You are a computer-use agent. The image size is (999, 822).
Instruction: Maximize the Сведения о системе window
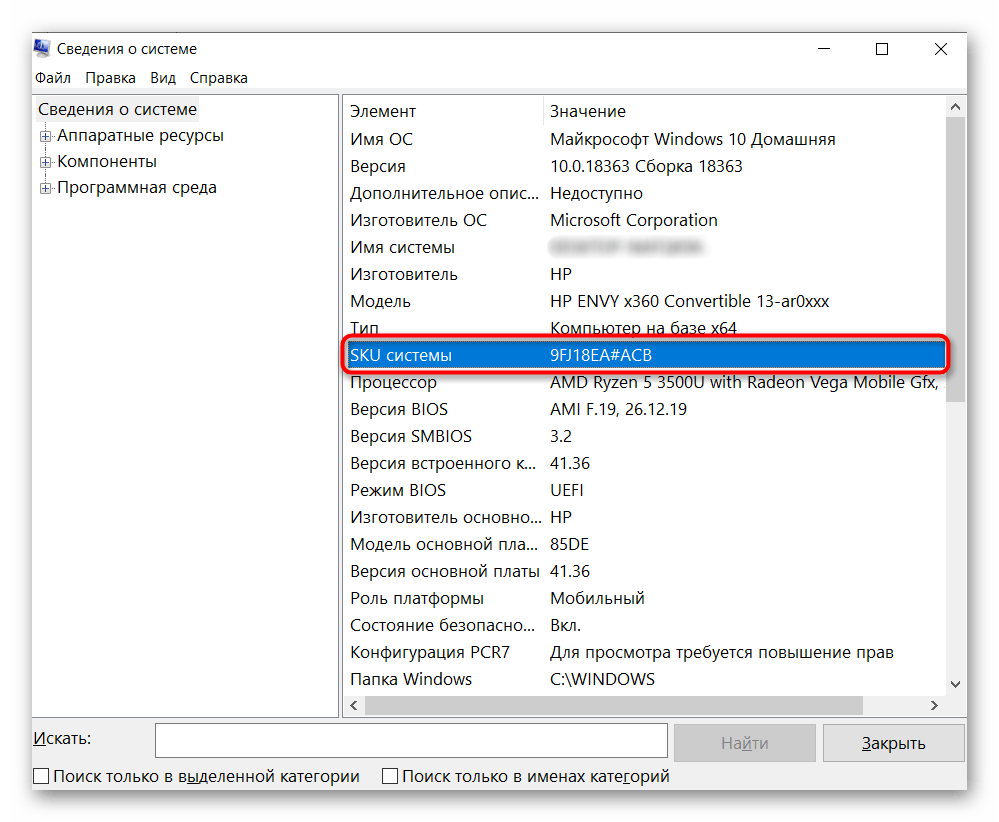point(881,49)
